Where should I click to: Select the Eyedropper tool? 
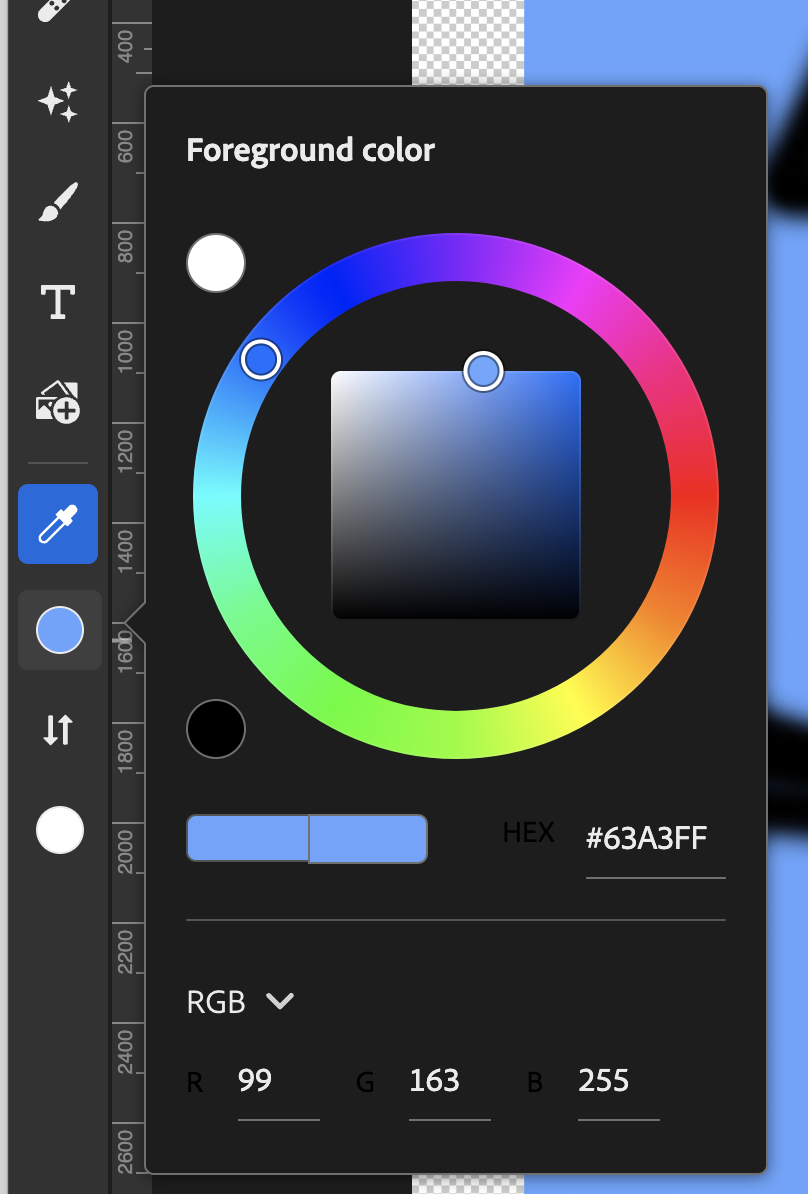57,523
